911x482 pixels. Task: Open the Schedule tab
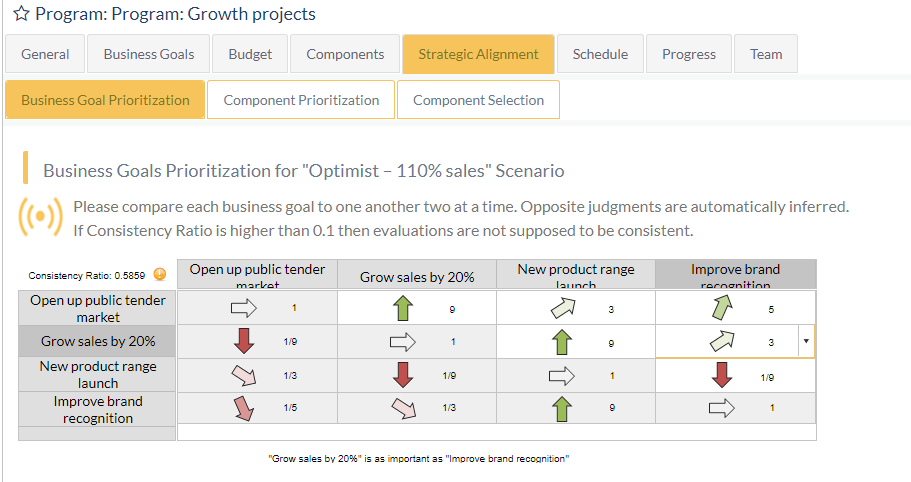tap(600, 54)
